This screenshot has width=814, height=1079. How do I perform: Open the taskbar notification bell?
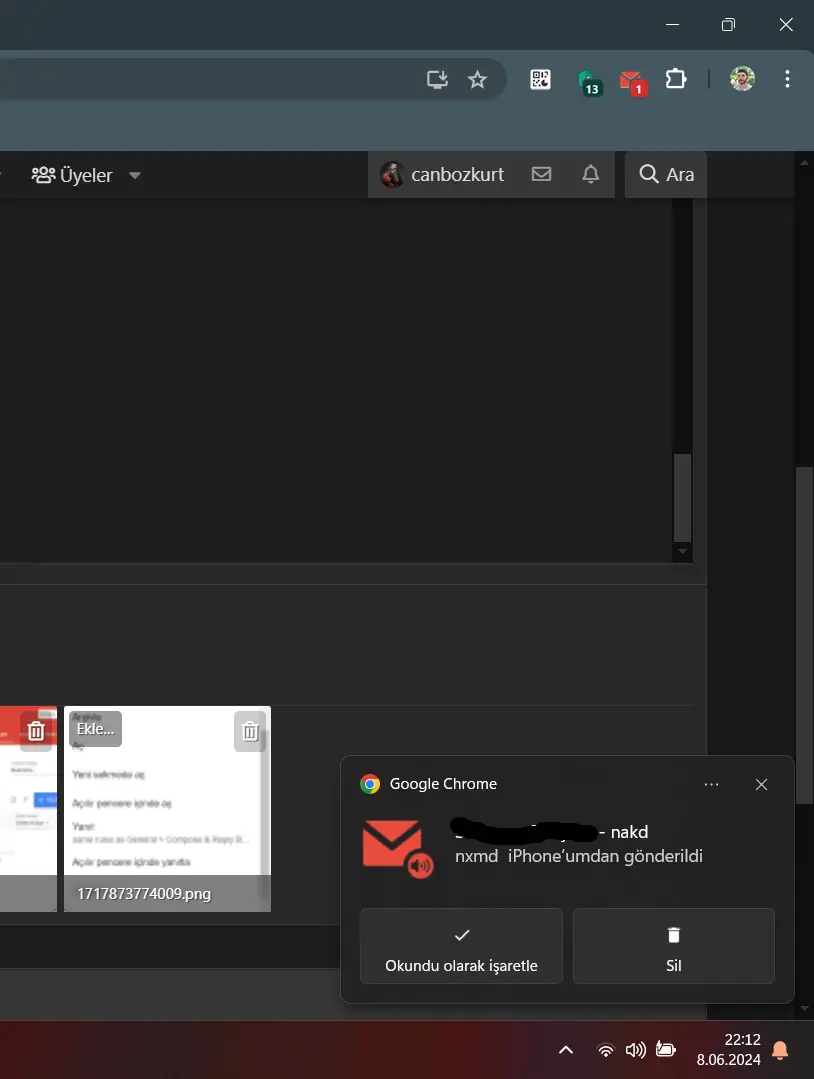(780, 1050)
